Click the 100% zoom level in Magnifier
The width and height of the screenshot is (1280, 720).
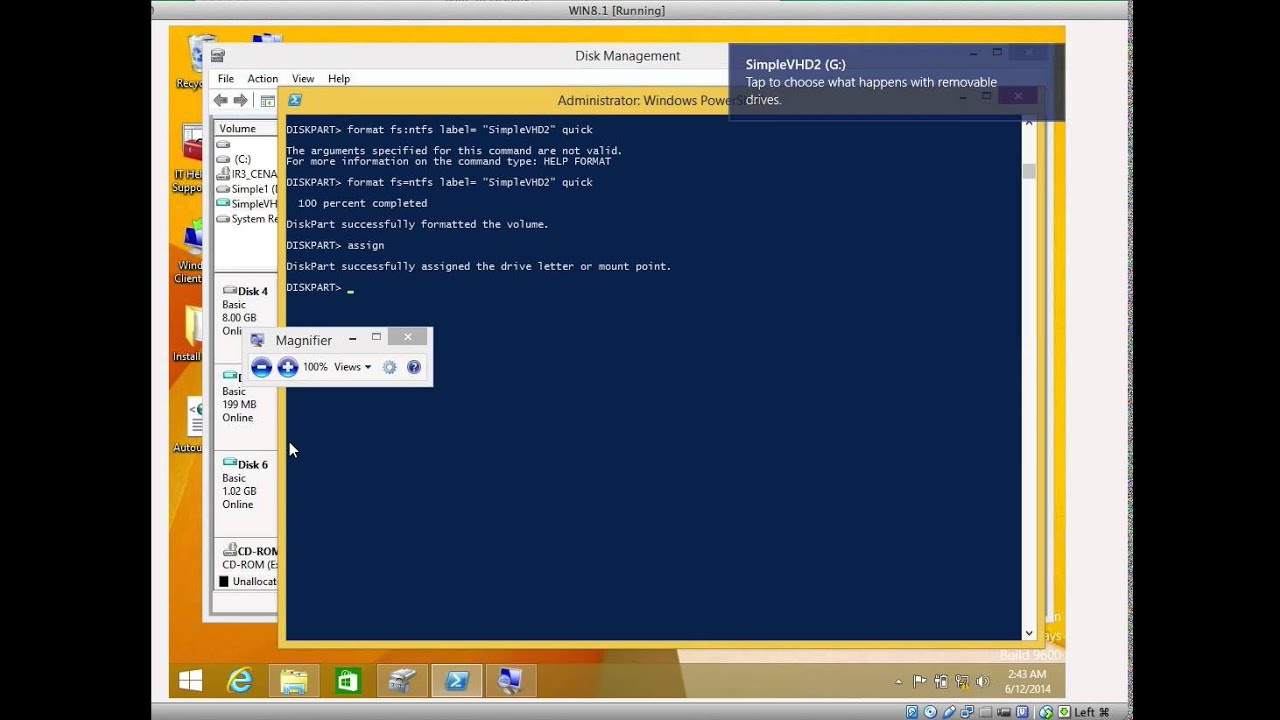pos(315,367)
